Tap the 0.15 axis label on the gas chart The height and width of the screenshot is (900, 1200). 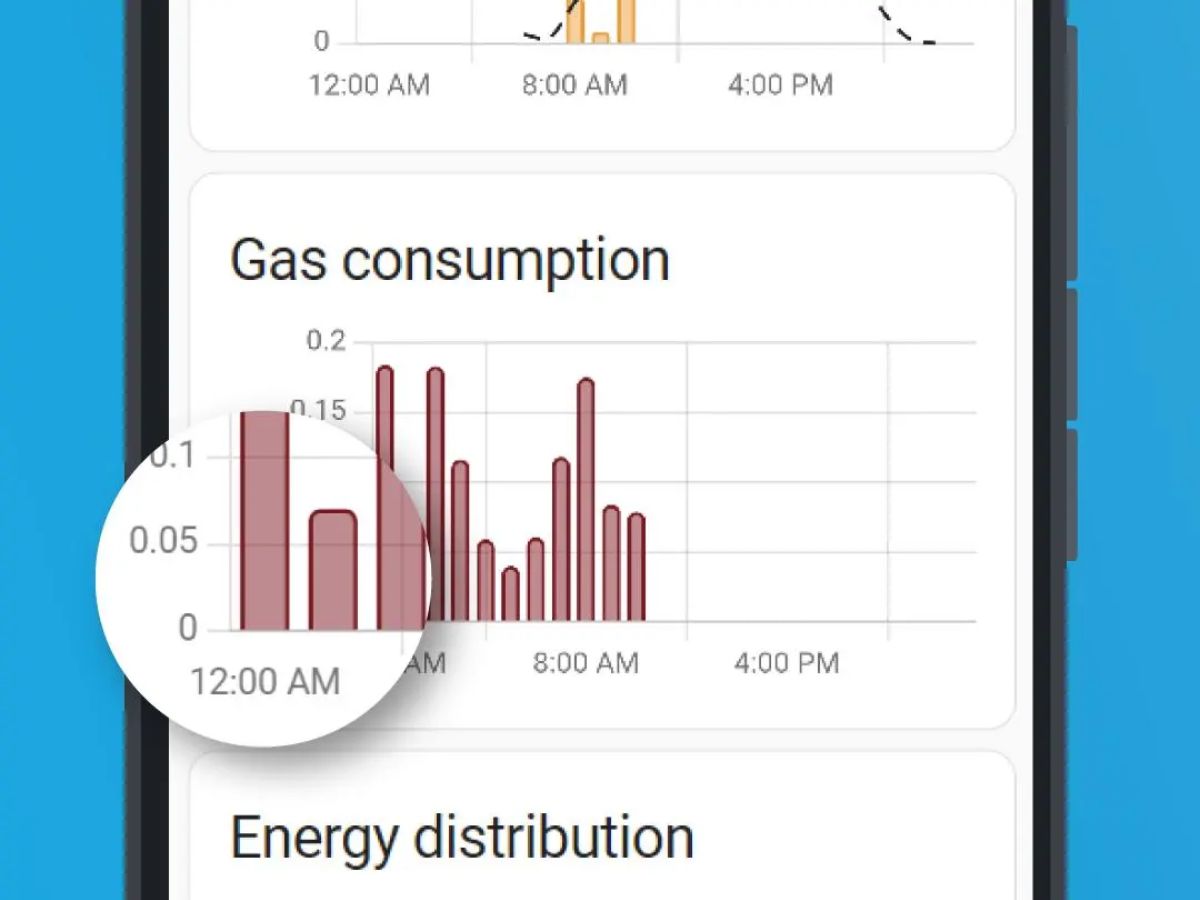(318, 409)
